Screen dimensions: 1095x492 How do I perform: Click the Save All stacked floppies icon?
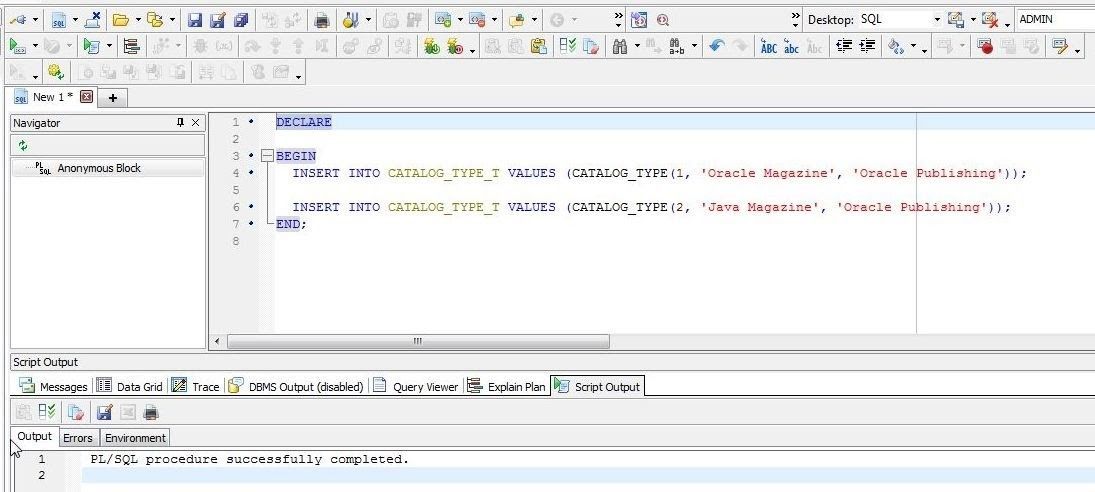(241, 20)
